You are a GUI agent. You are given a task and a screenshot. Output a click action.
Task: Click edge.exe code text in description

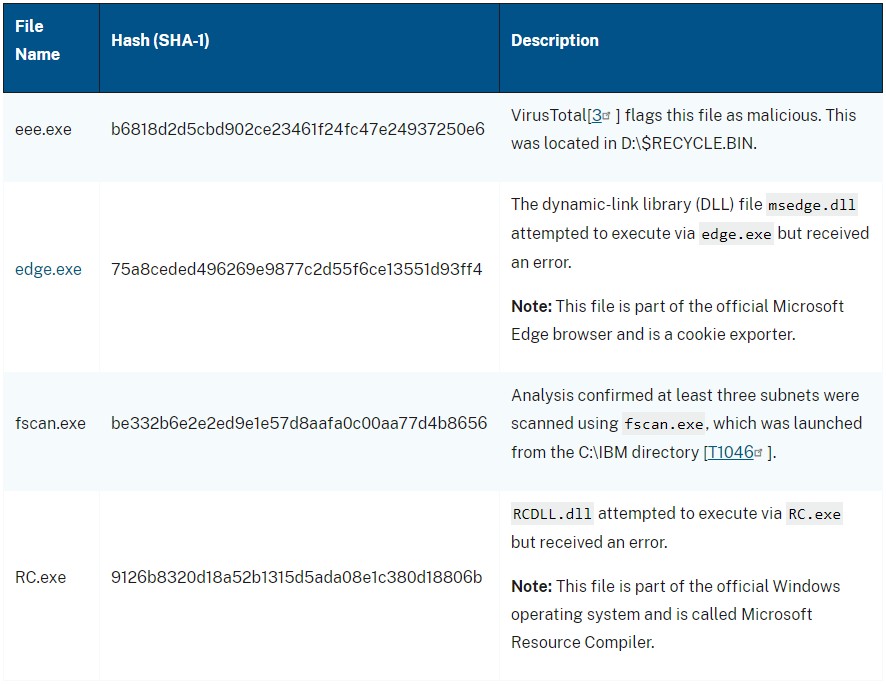[x=737, y=234]
